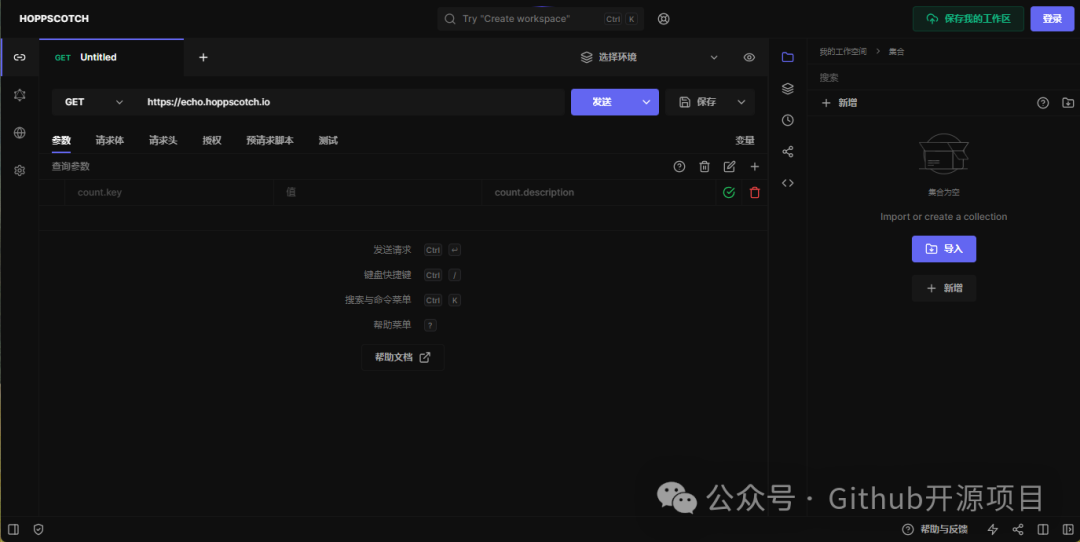The width and height of the screenshot is (1080, 542).
Task: Open the Shared requests panel icon
Action: click(x=788, y=152)
